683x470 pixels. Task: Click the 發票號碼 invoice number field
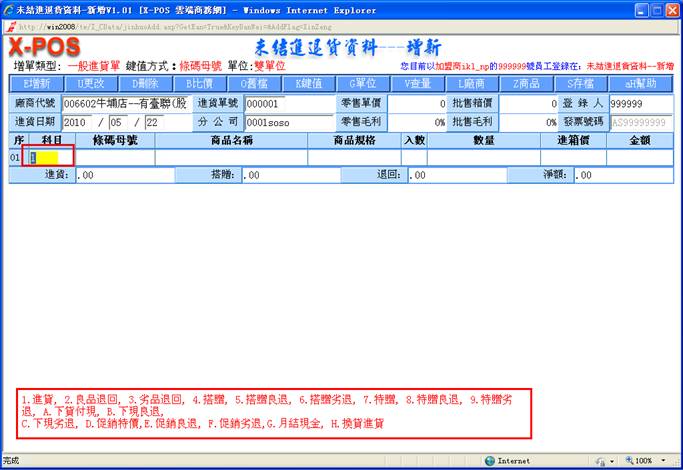tap(639, 122)
